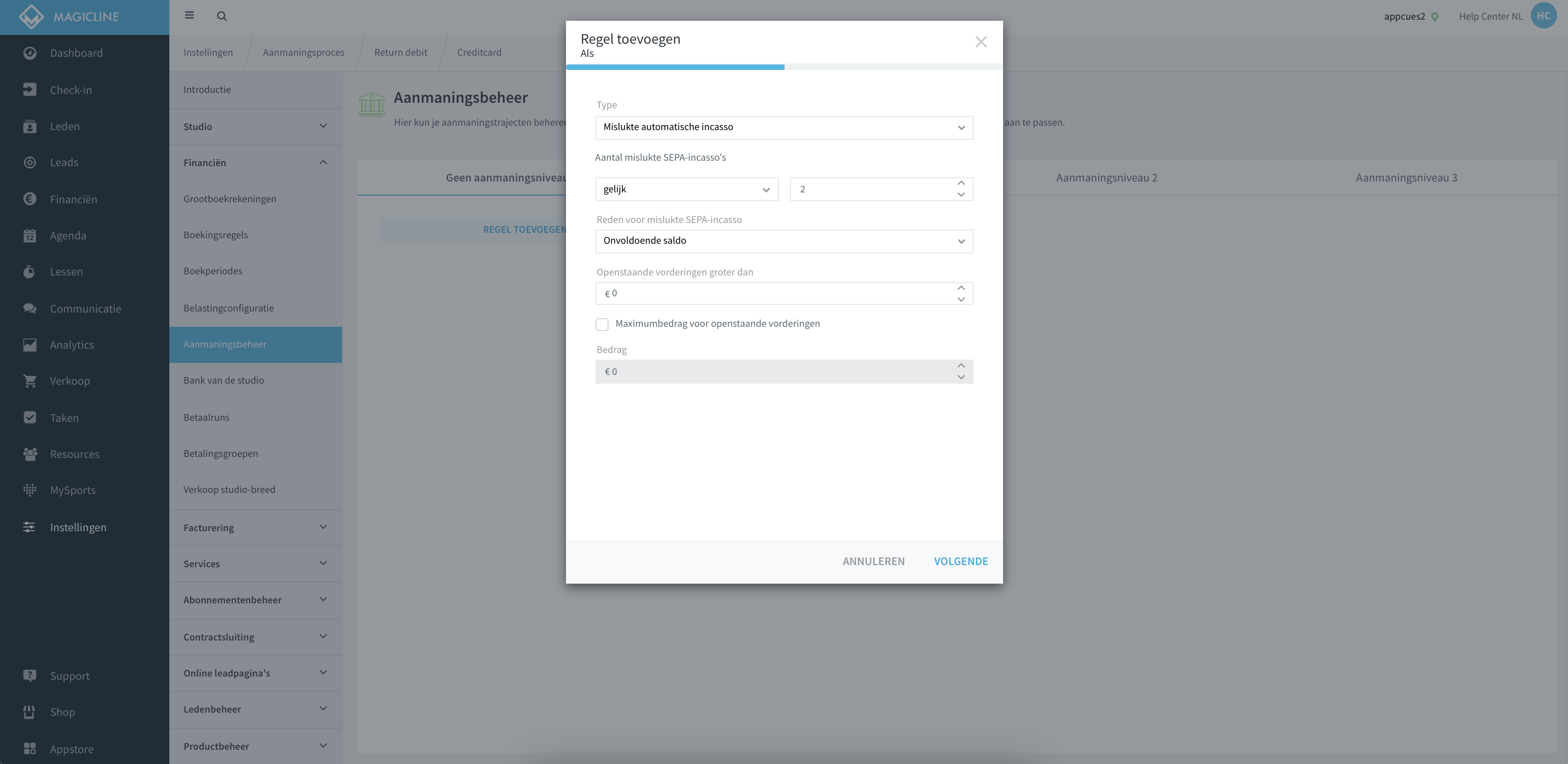Increase the mislukte SEPA-incasso's count
The height and width of the screenshot is (764, 1568).
click(961, 183)
